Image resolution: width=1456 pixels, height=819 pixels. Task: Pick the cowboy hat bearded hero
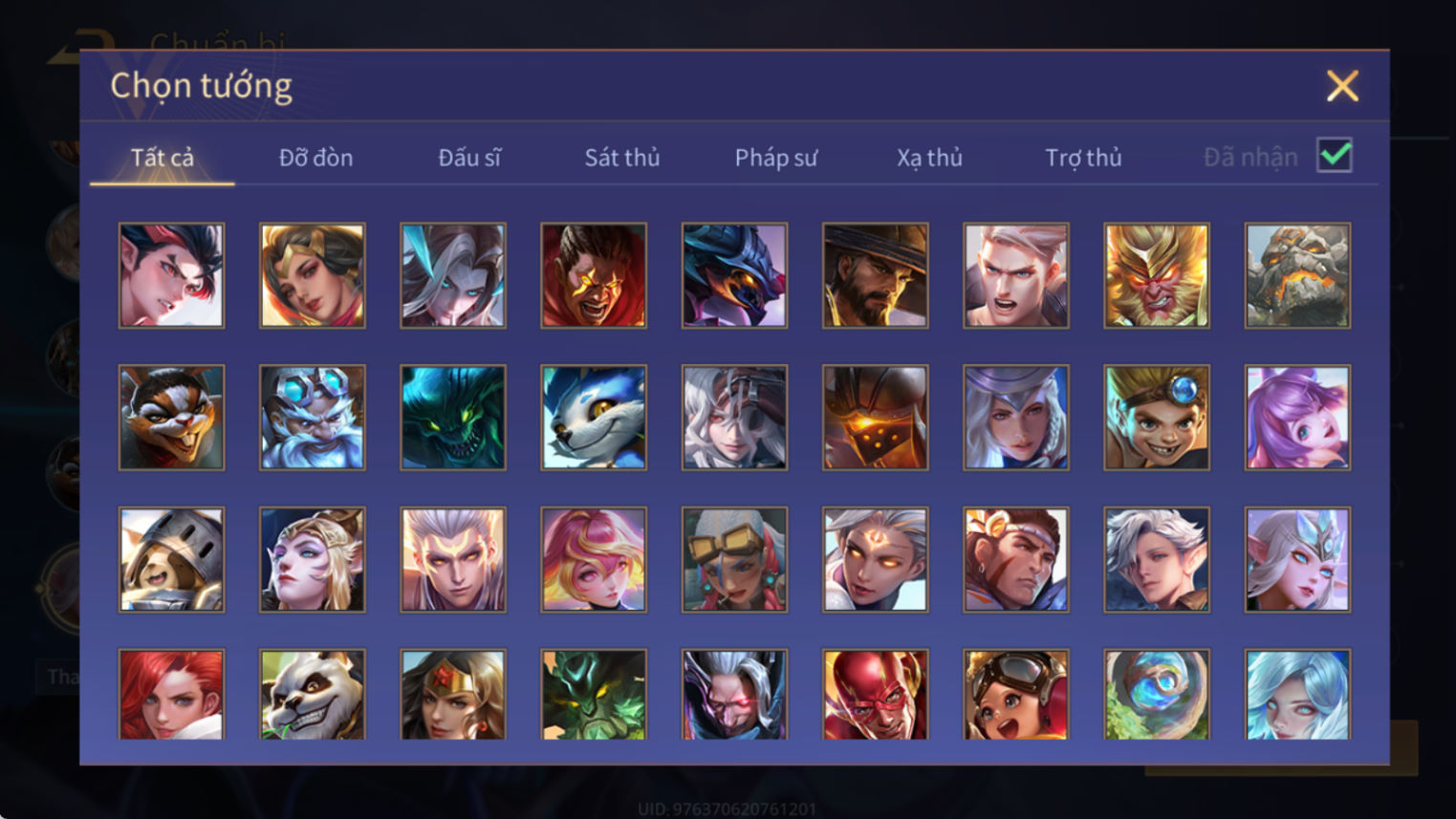click(x=875, y=276)
